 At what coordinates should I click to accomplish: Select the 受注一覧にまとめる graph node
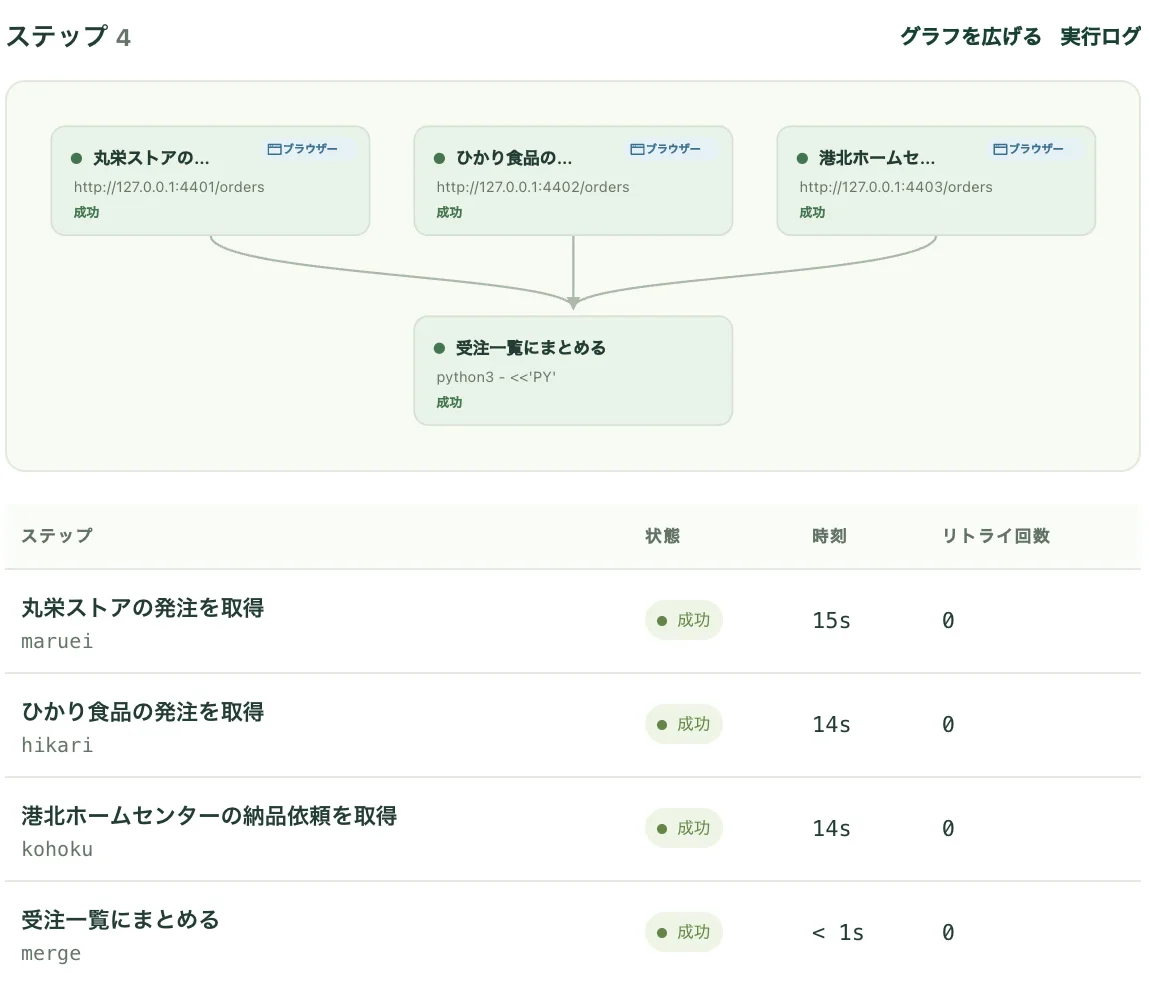point(573,371)
